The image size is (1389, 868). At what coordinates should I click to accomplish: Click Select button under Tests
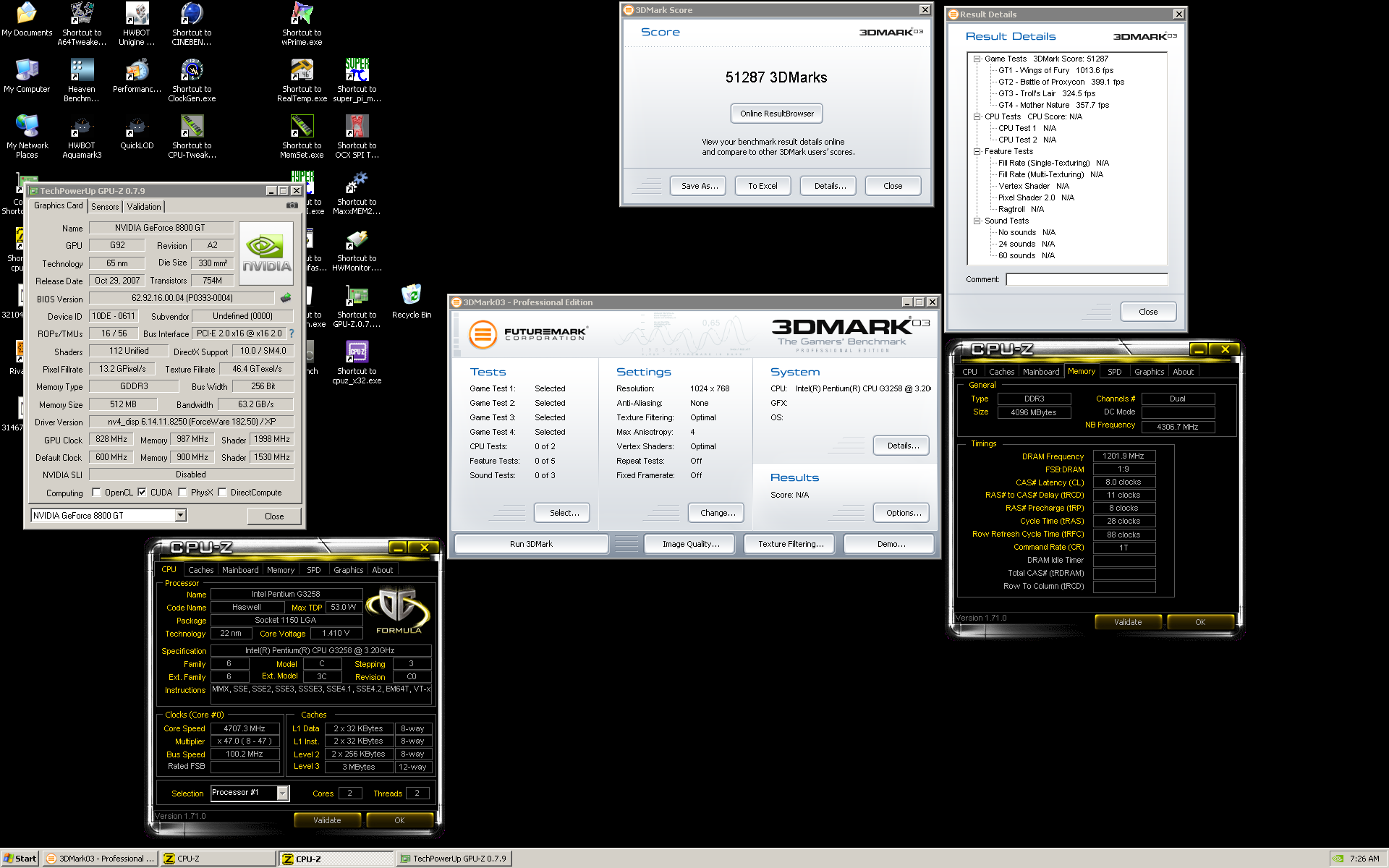click(x=564, y=513)
